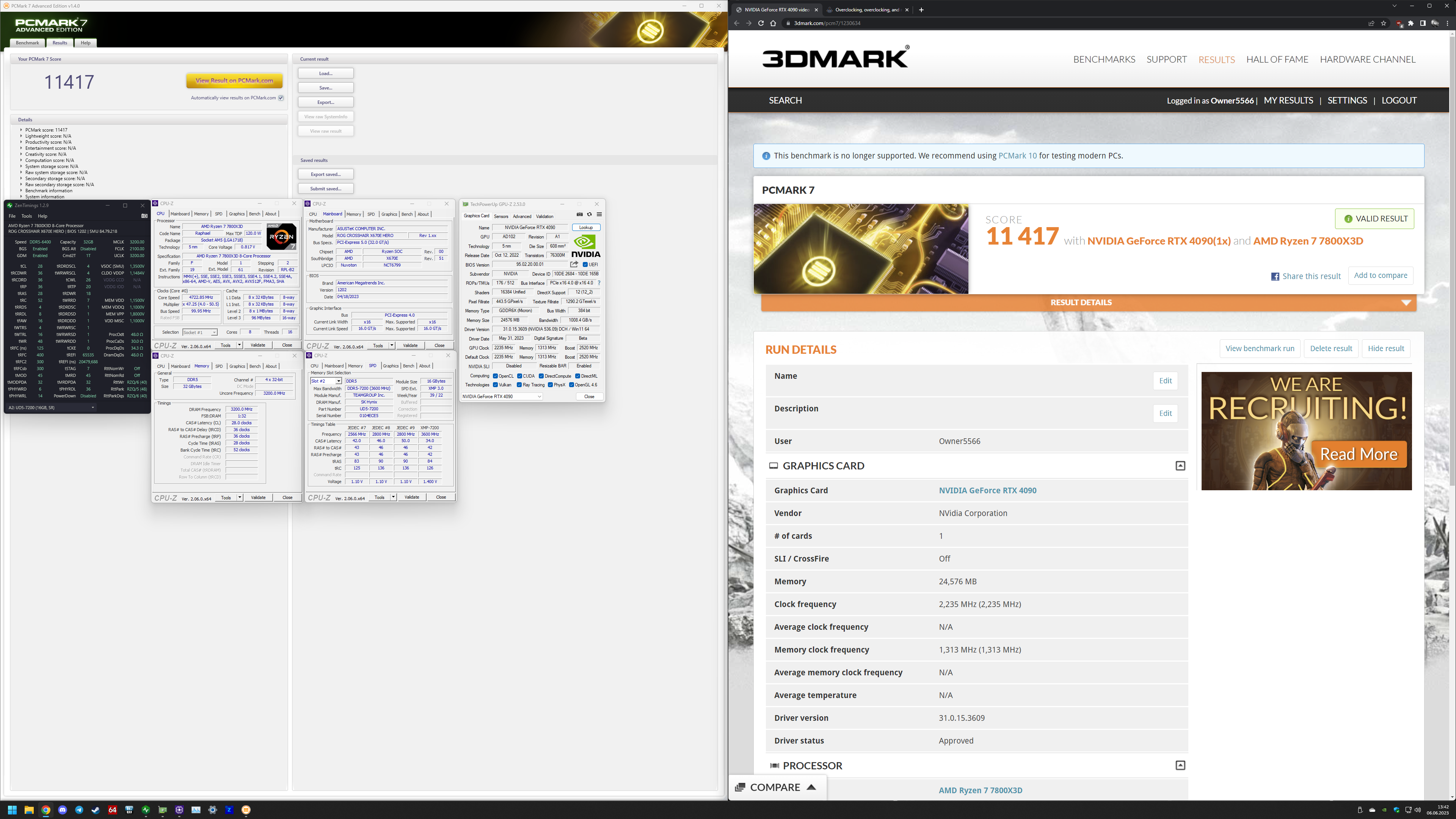Switch to the Results tab in PCMark 7
This screenshot has height=819, width=1456.
point(60,43)
